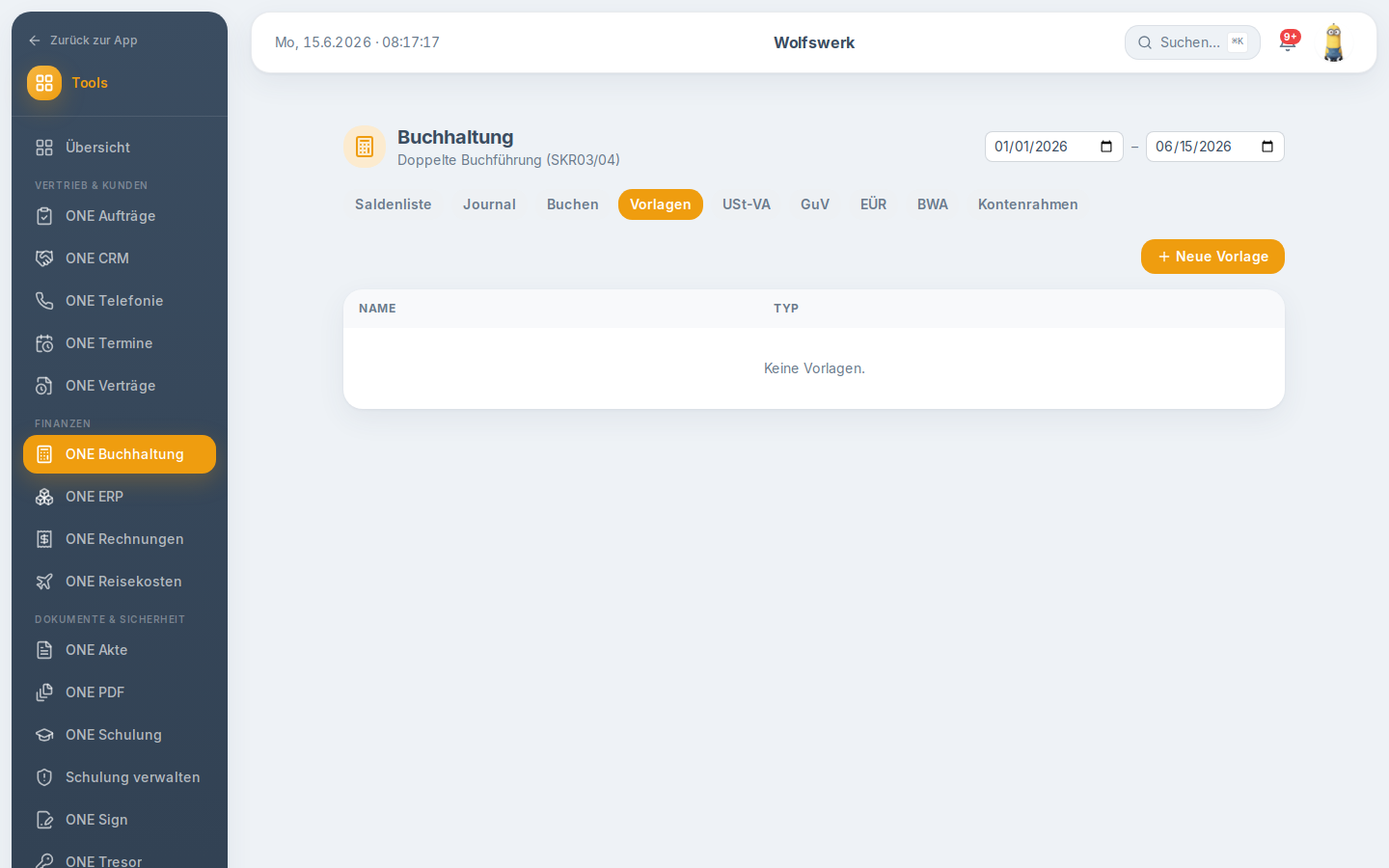Click the Zurück zur App link
The width and height of the screenshot is (1389, 868).
[x=83, y=41]
